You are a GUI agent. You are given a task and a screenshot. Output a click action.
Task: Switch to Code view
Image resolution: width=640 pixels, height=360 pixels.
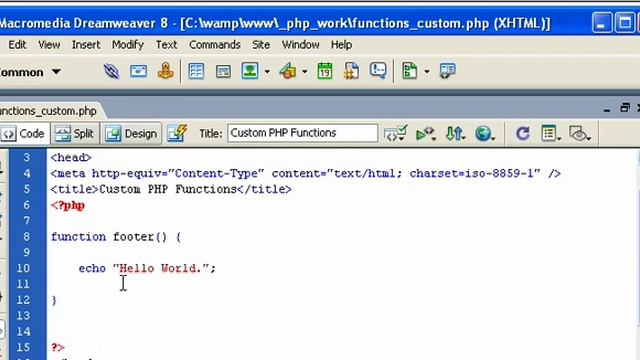(x=23, y=133)
